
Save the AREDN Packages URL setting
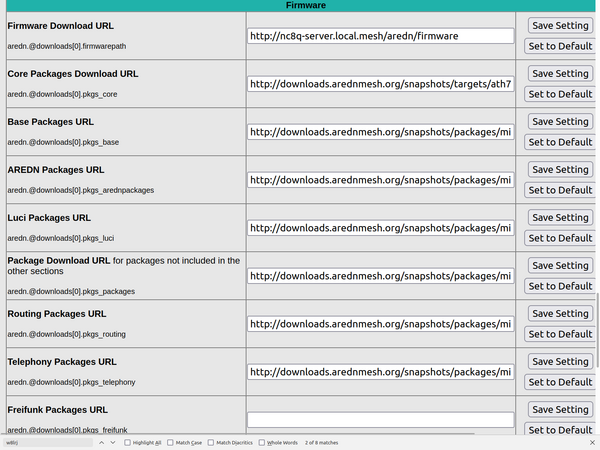560,170
